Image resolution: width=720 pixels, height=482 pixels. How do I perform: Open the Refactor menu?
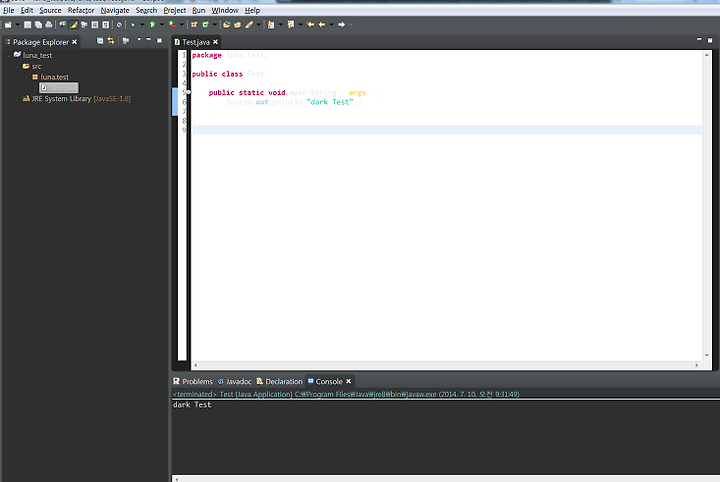(x=80, y=10)
